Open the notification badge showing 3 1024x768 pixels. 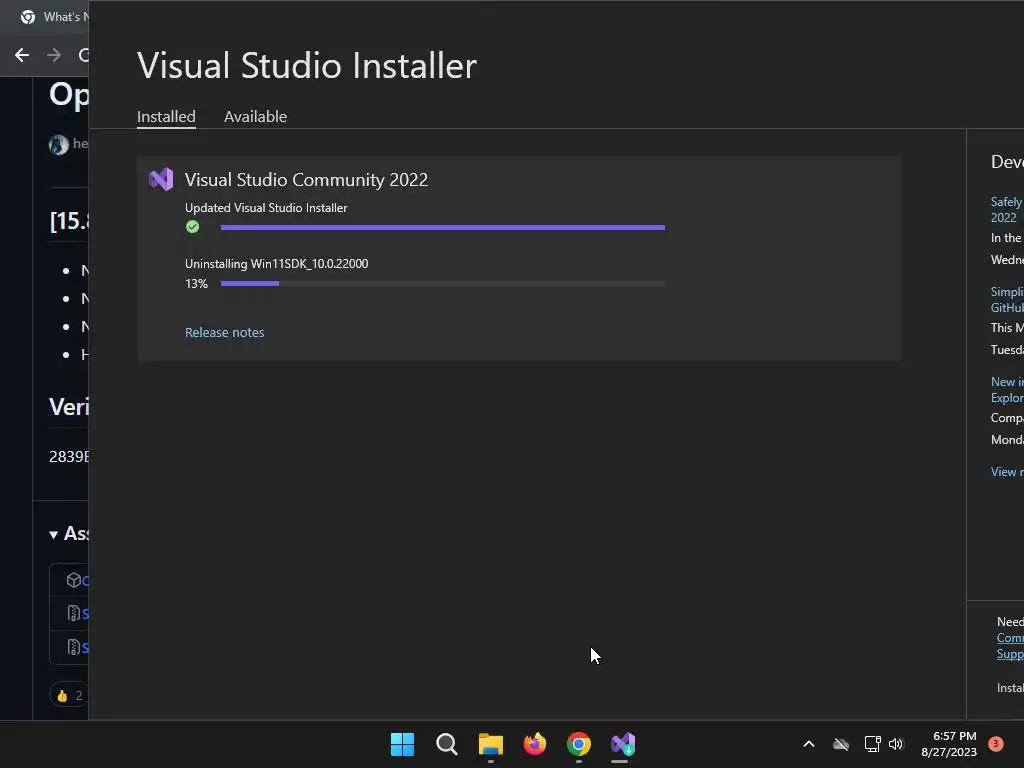click(995, 744)
